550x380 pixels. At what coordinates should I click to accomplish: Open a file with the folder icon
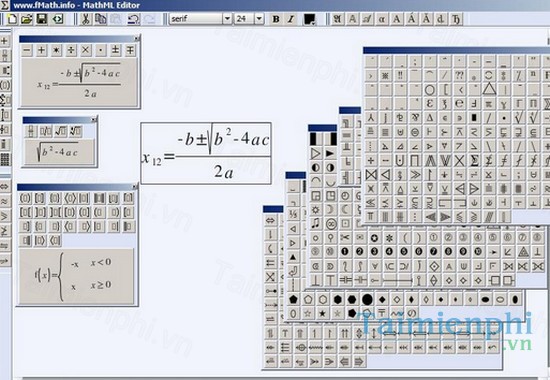tap(27, 19)
